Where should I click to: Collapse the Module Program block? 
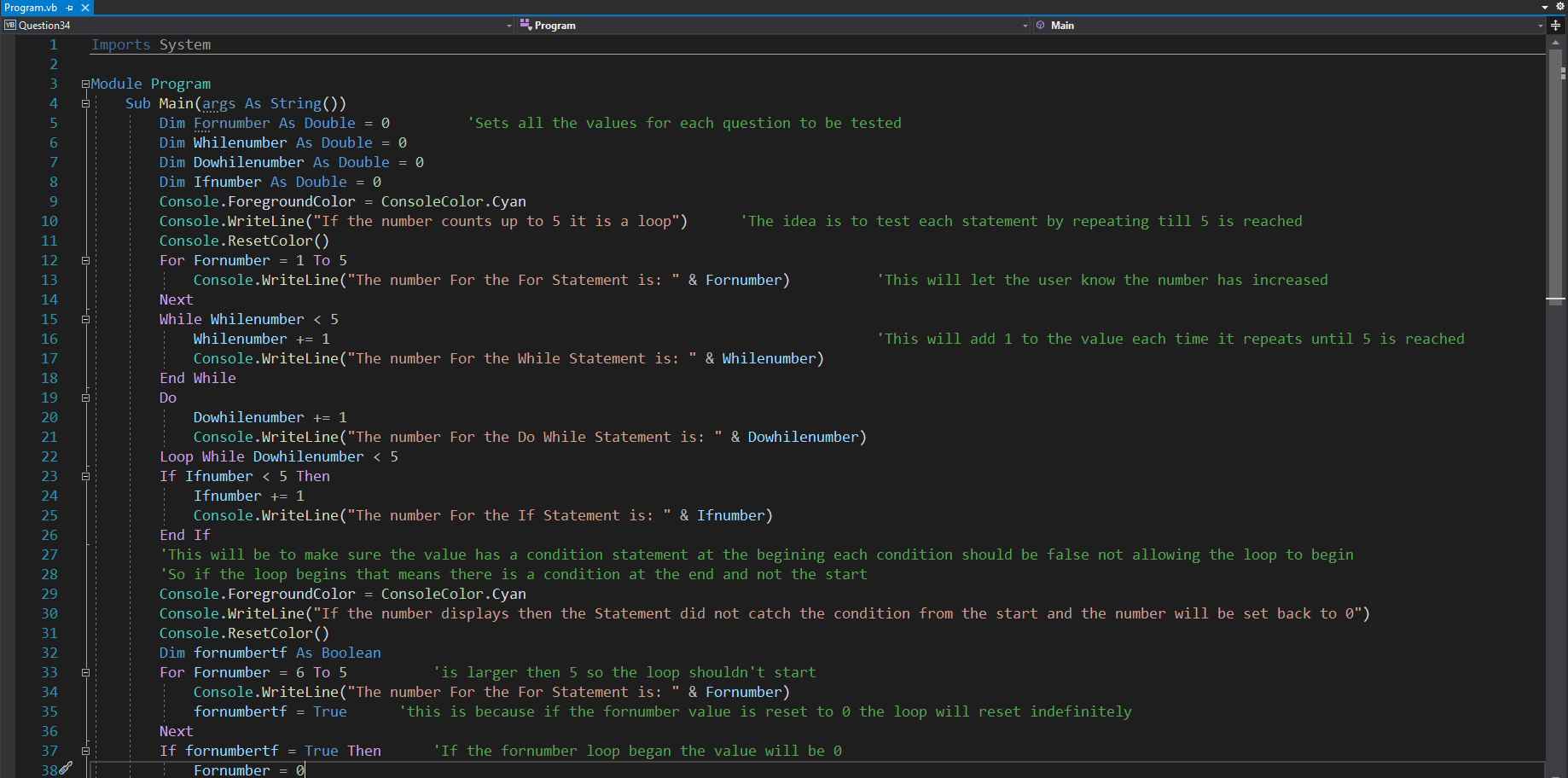click(85, 84)
